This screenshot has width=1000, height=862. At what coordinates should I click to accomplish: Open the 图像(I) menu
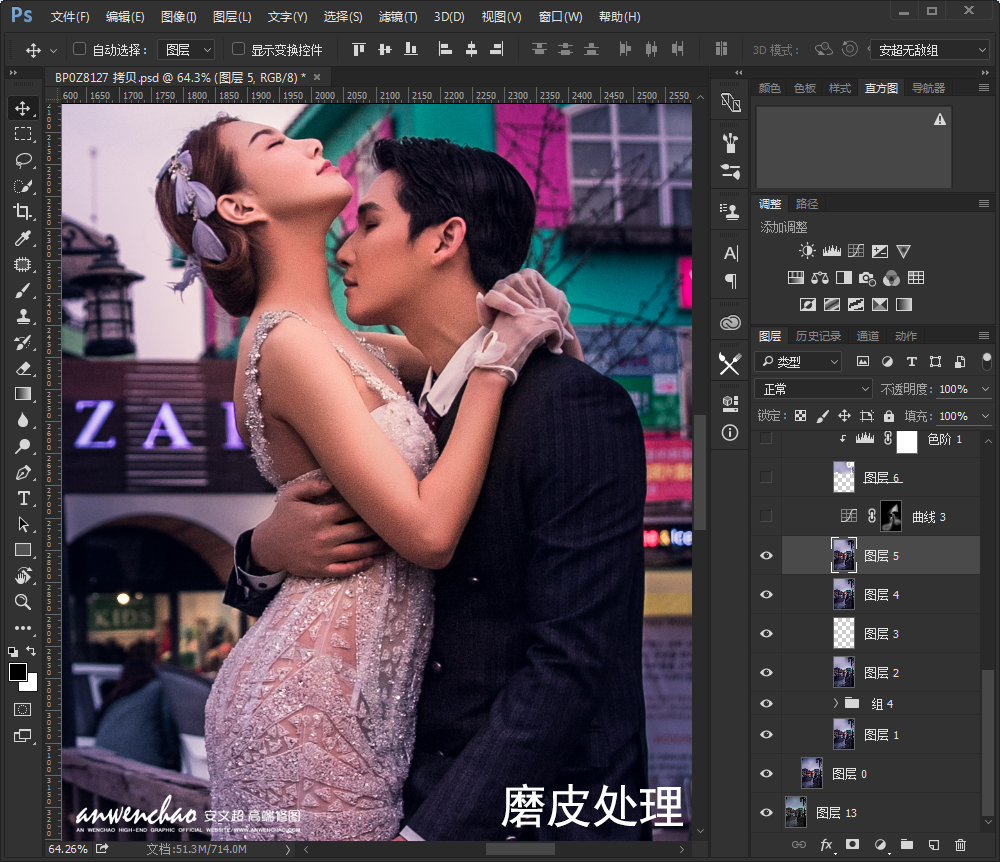coord(179,17)
